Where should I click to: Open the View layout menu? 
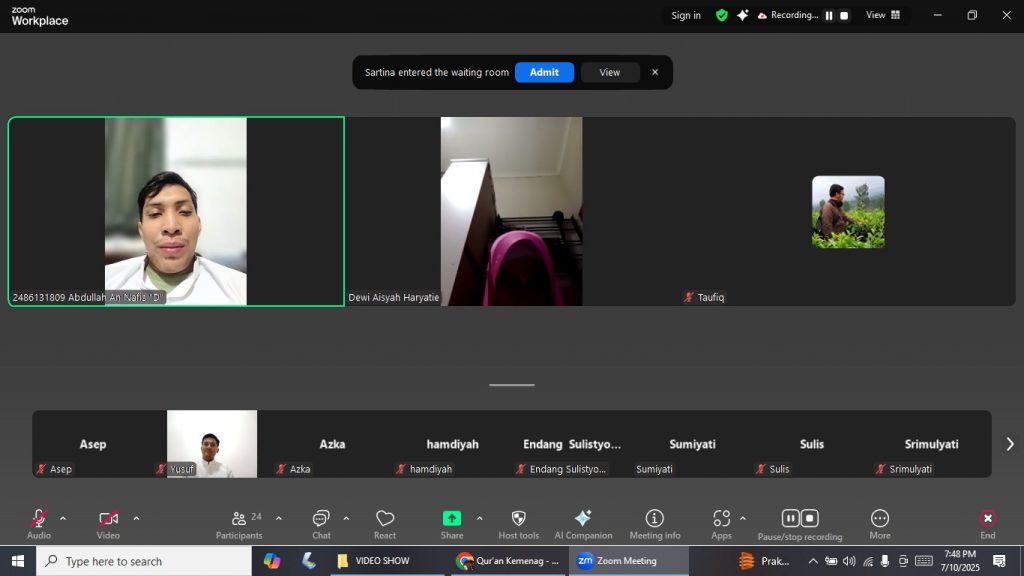point(883,15)
